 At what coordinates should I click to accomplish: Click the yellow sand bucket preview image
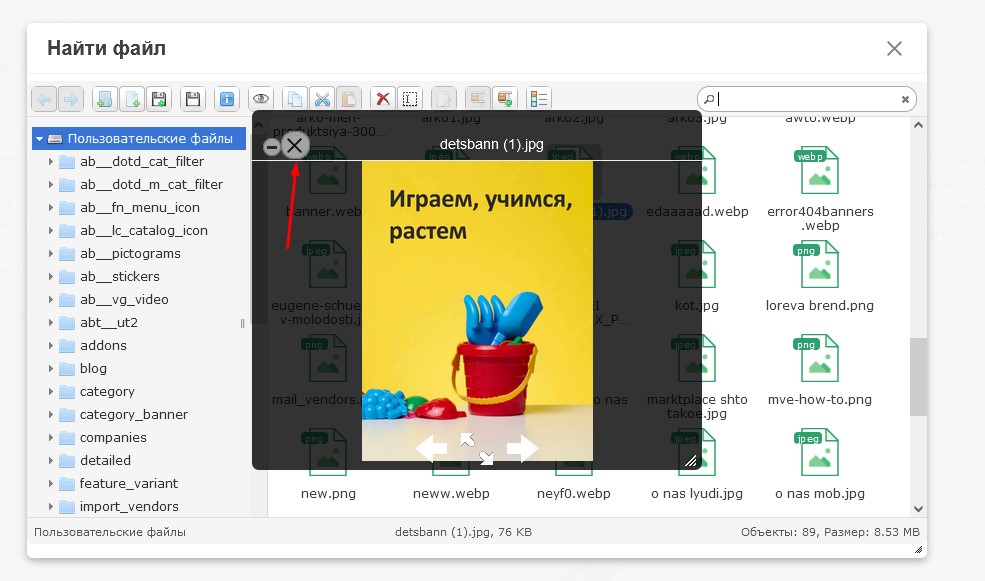pyautogui.click(x=477, y=311)
